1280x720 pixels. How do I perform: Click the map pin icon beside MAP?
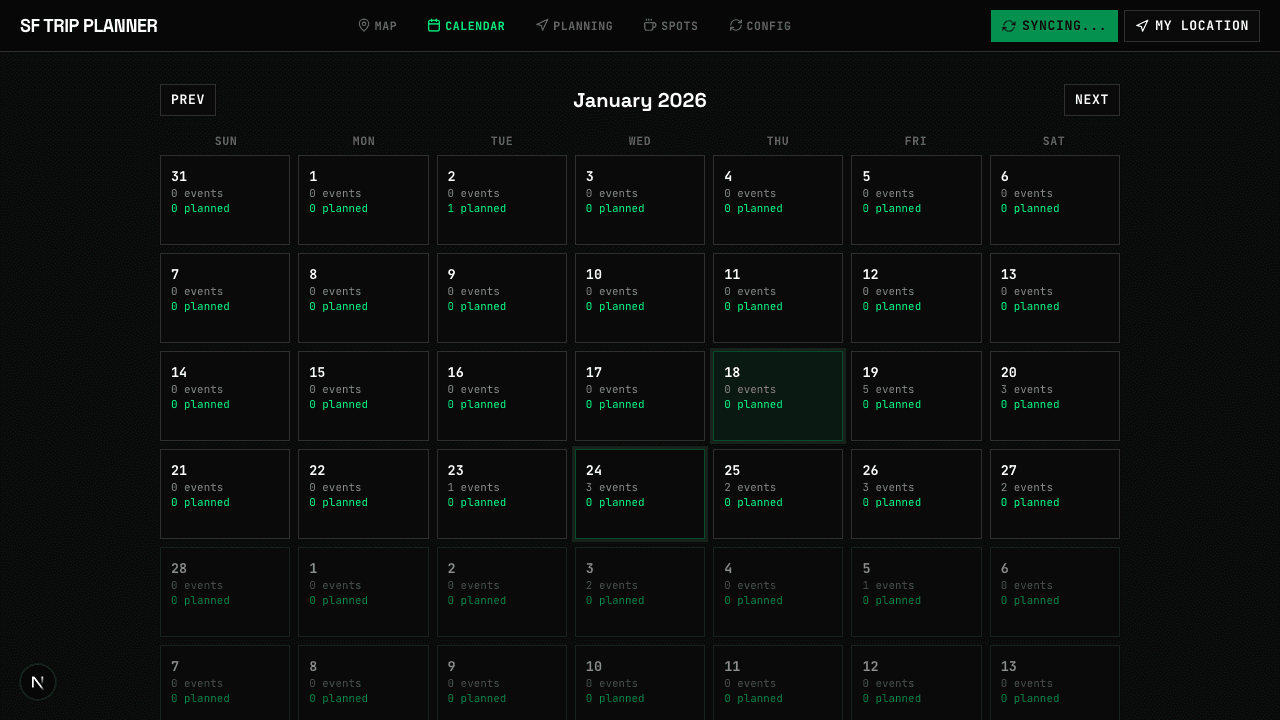point(363,25)
